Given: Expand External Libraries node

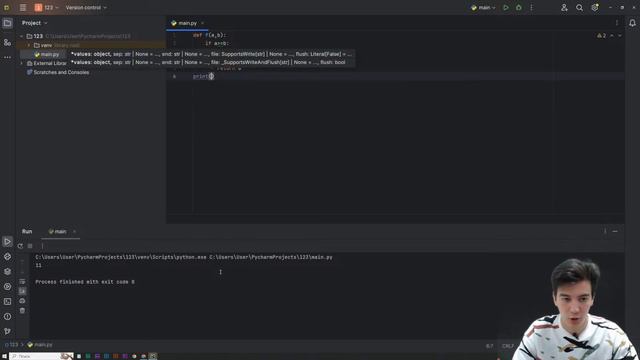Looking at the screenshot, I should point(22,63).
